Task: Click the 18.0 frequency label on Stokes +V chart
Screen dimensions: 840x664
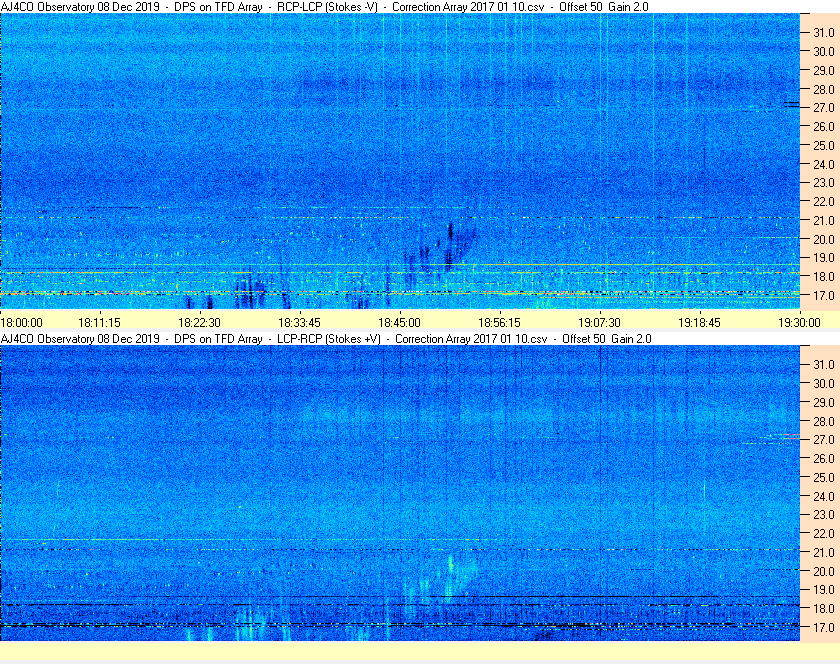Action: pos(824,608)
